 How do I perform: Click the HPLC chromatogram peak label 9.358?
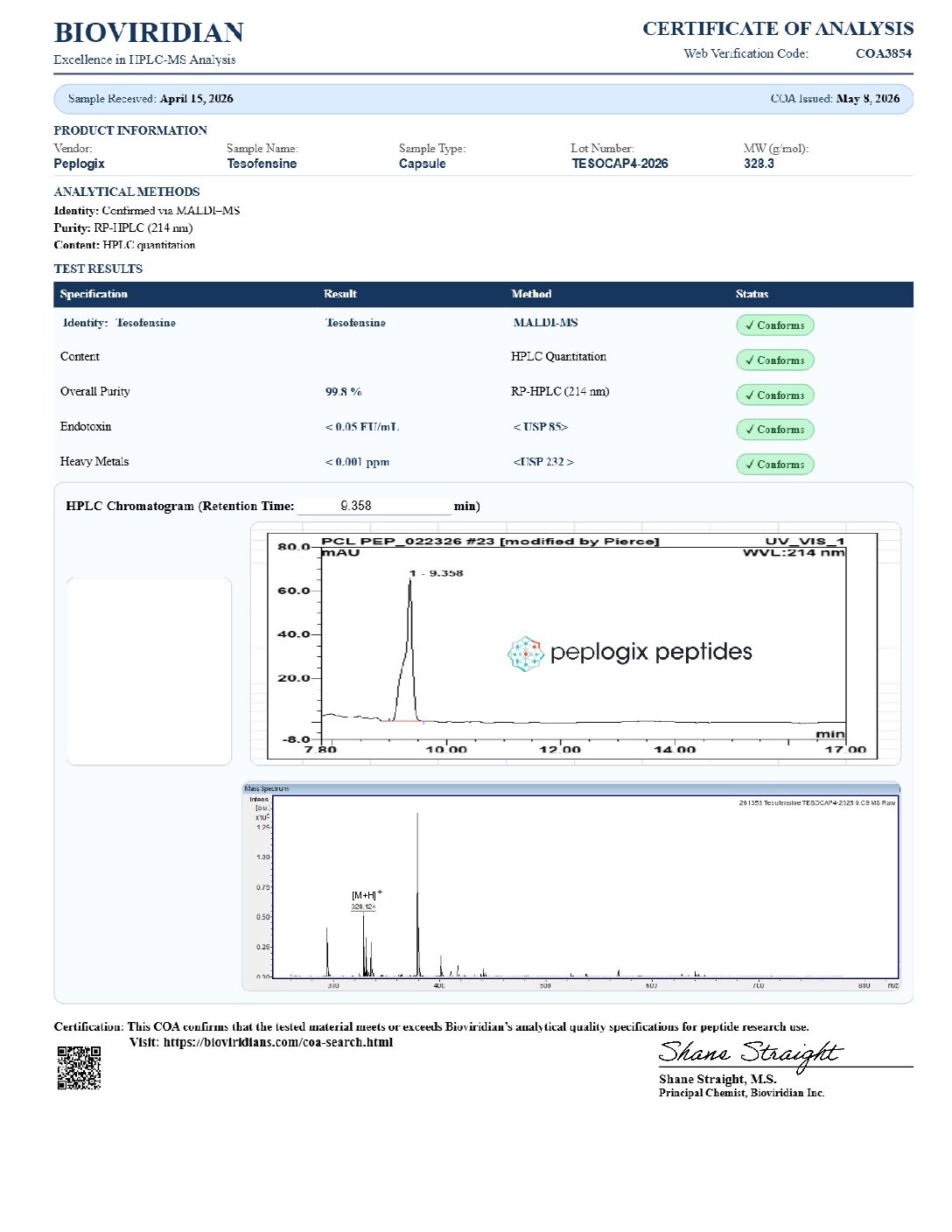pyautogui.click(x=437, y=573)
